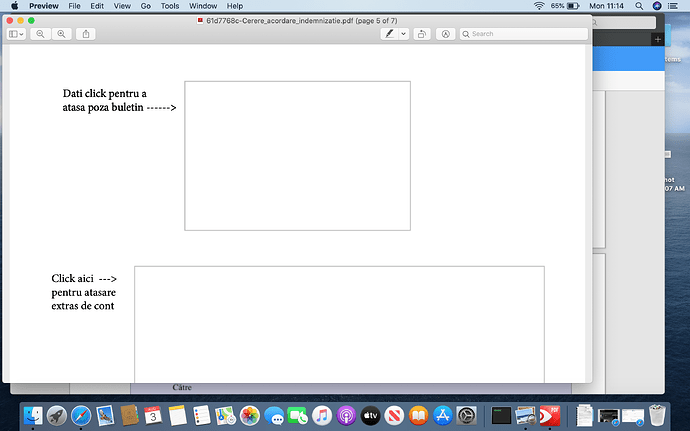Zoom in on the PDF page
This screenshot has width=690, height=431.
pos(62,34)
